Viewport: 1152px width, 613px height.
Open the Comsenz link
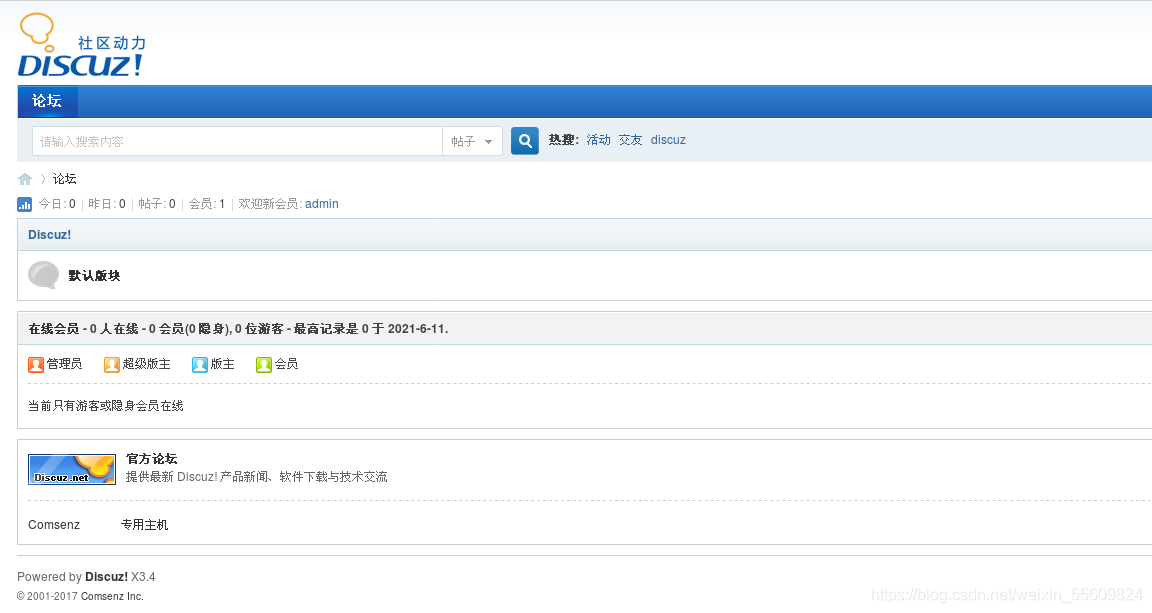click(x=54, y=525)
